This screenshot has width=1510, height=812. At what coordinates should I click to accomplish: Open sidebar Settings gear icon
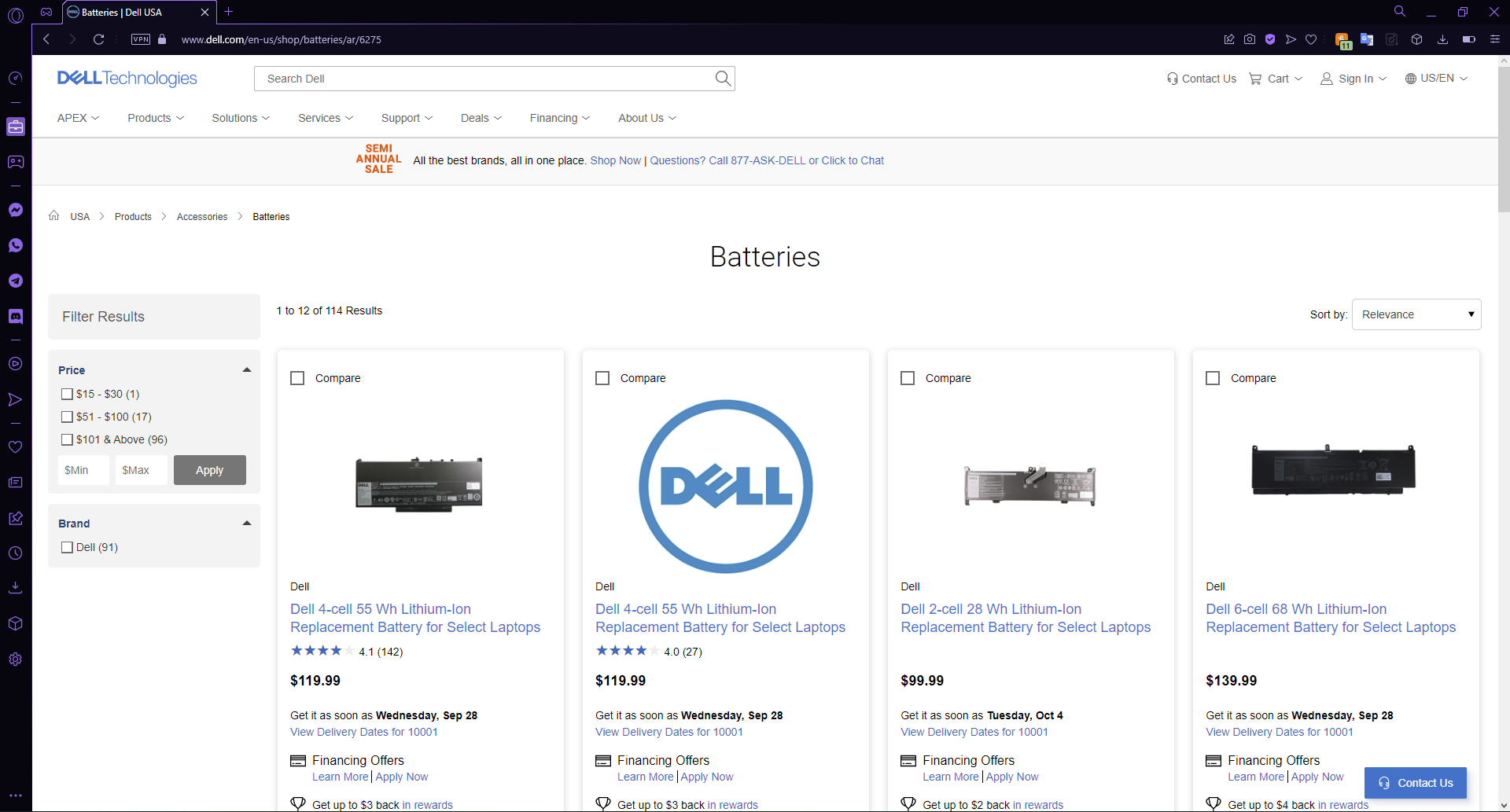coord(16,660)
